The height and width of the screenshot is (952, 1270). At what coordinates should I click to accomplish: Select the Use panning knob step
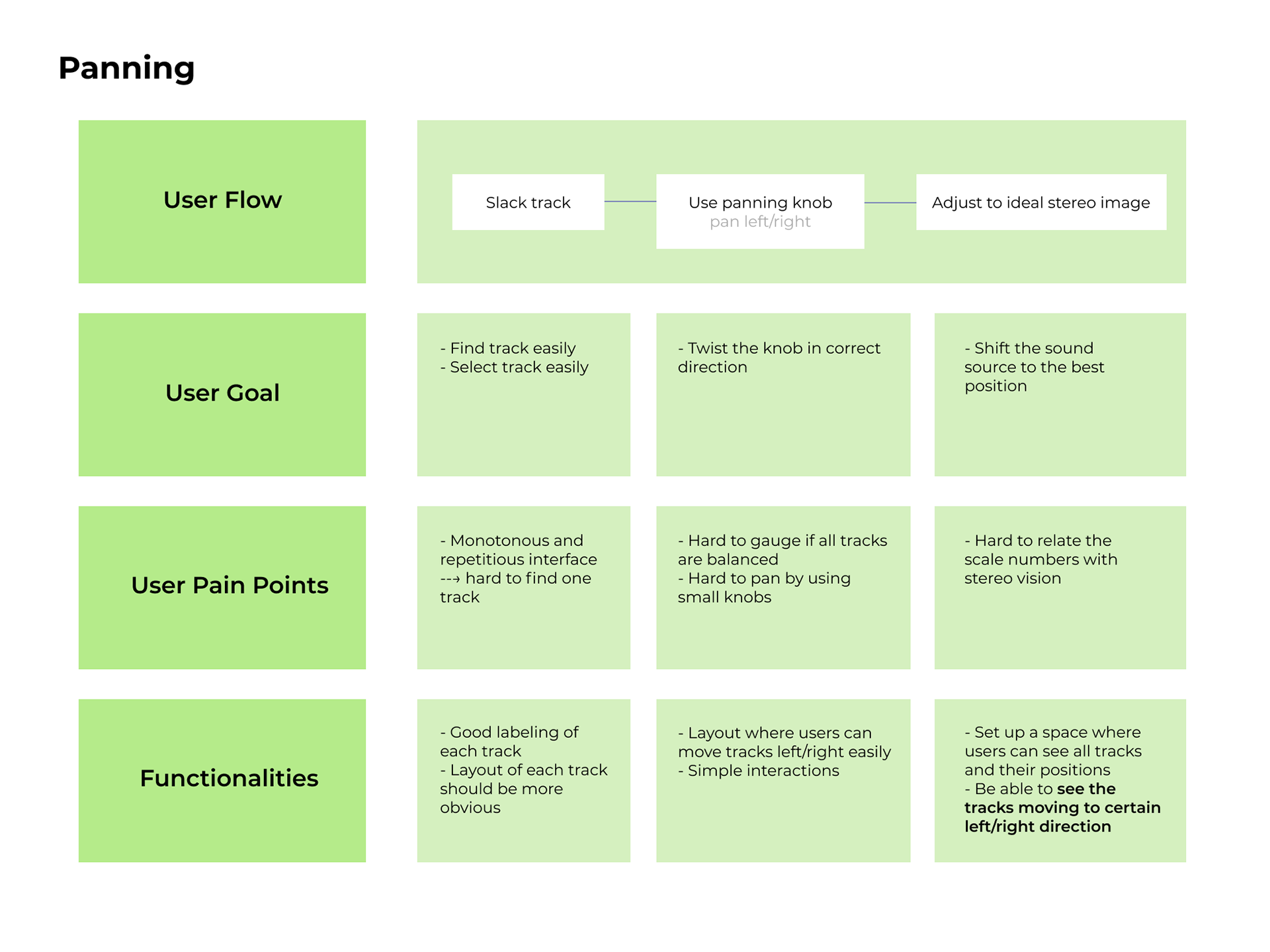coord(760,212)
